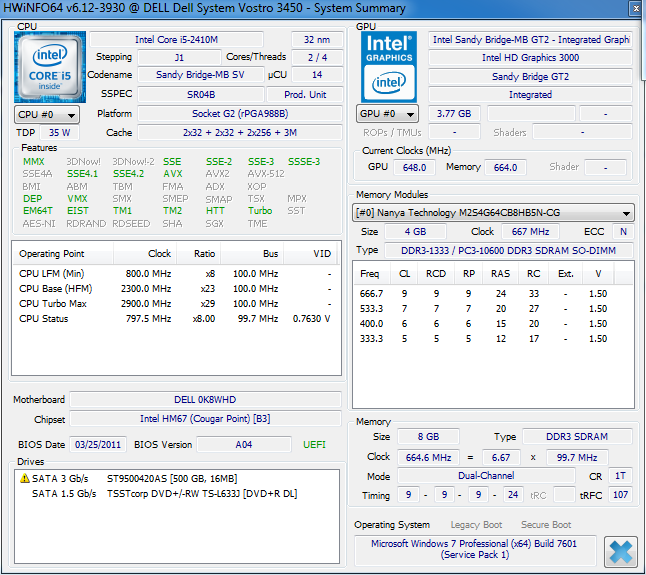Viewport: 646px width, 575px height.
Task: Select the 533.3 frequency timing row
Action: coord(493,309)
